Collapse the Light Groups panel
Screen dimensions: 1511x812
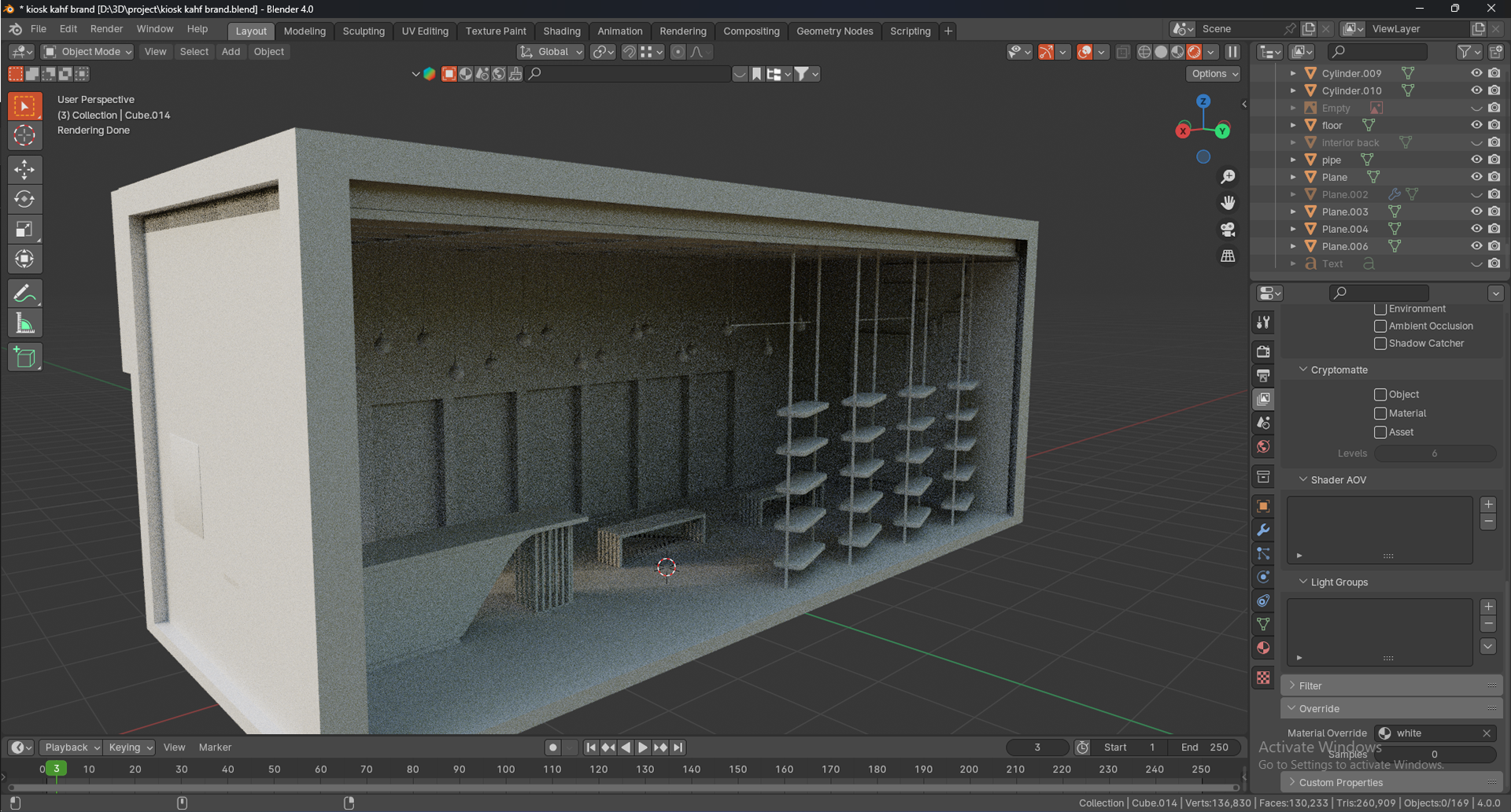coord(1303,582)
